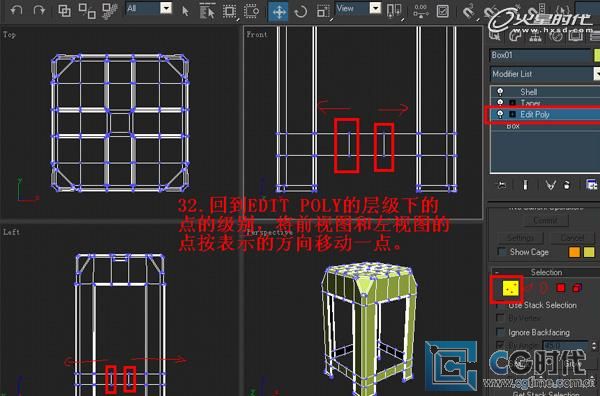Click the Top viewport label

(10, 34)
